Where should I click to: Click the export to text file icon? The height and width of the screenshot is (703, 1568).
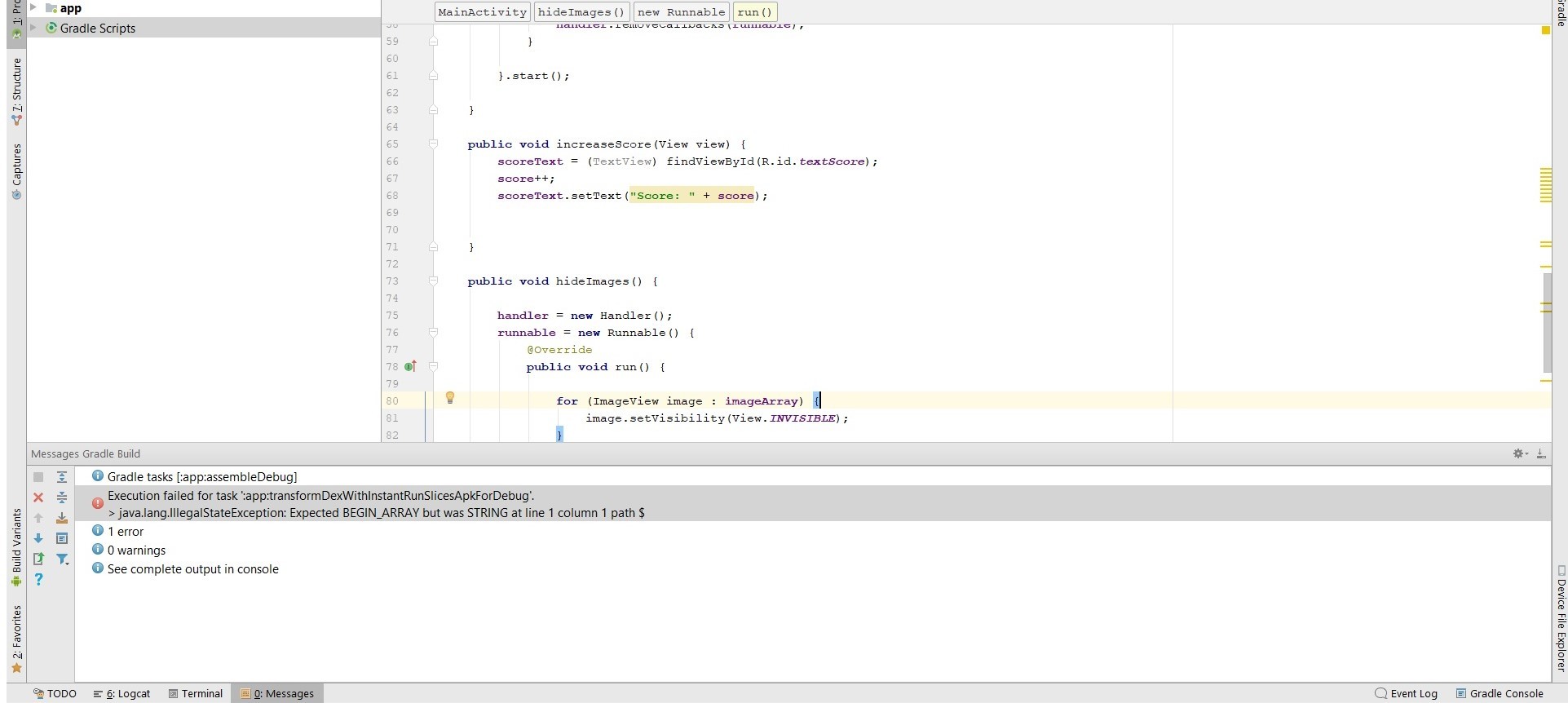coord(38,559)
